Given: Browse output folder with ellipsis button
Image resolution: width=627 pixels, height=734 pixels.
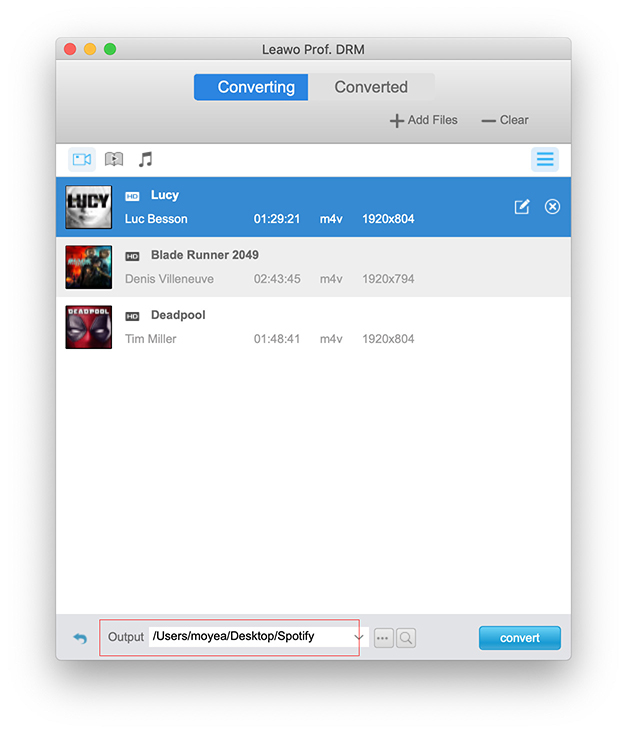Looking at the screenshot, I should pos(384,638).
